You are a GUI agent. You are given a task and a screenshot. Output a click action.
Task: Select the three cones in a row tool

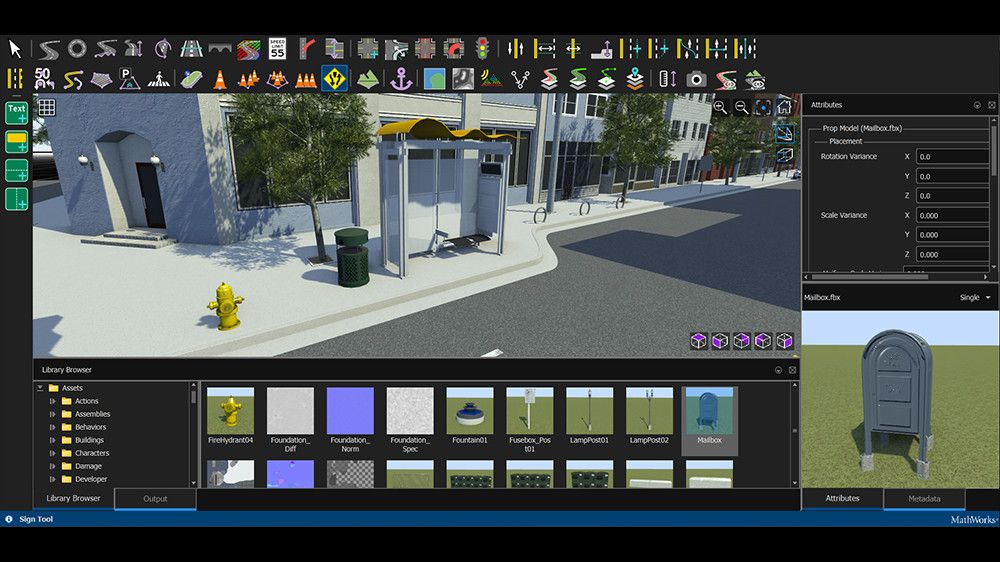pyautogui.click(x=305, y=80)
